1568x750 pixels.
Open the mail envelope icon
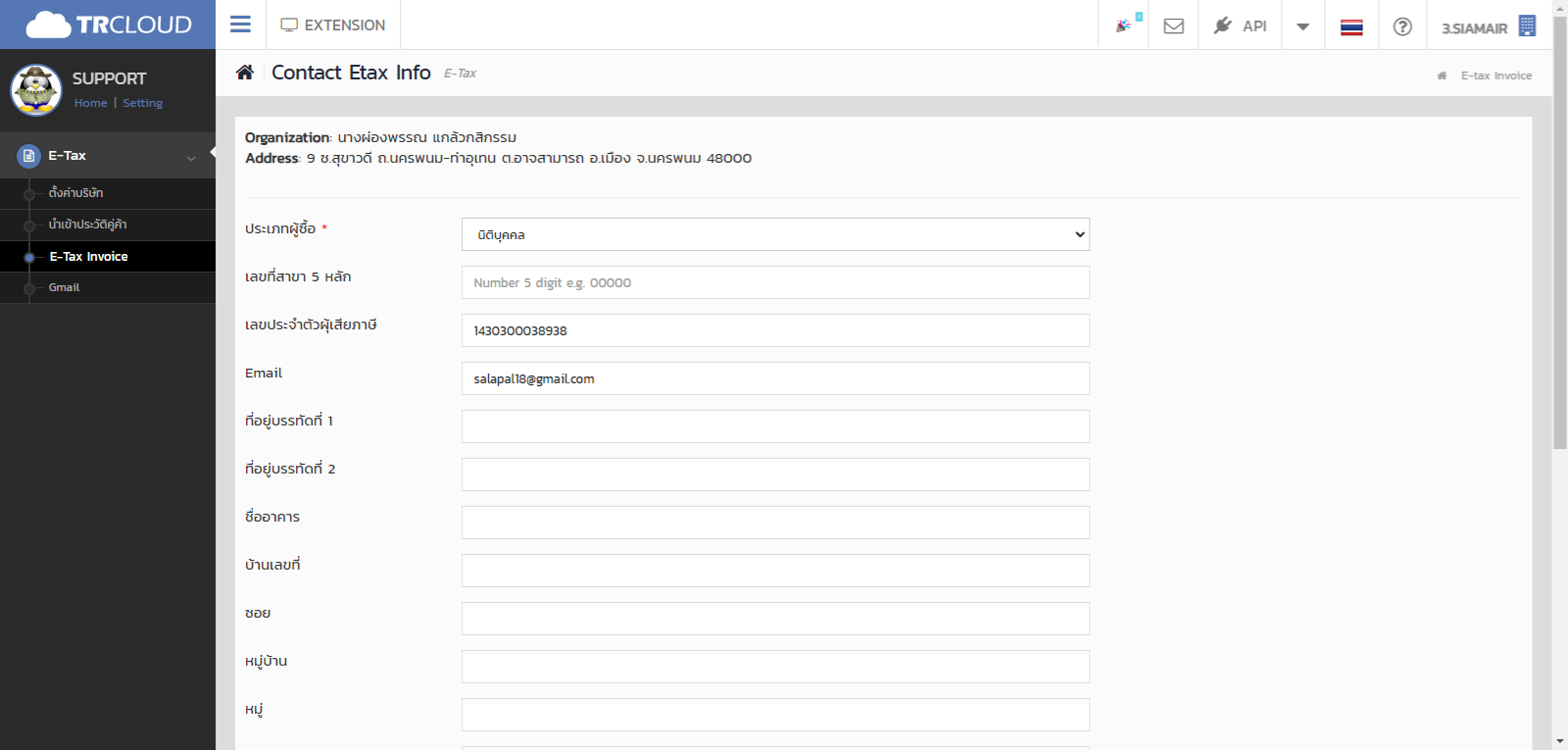click(1173, 25)
